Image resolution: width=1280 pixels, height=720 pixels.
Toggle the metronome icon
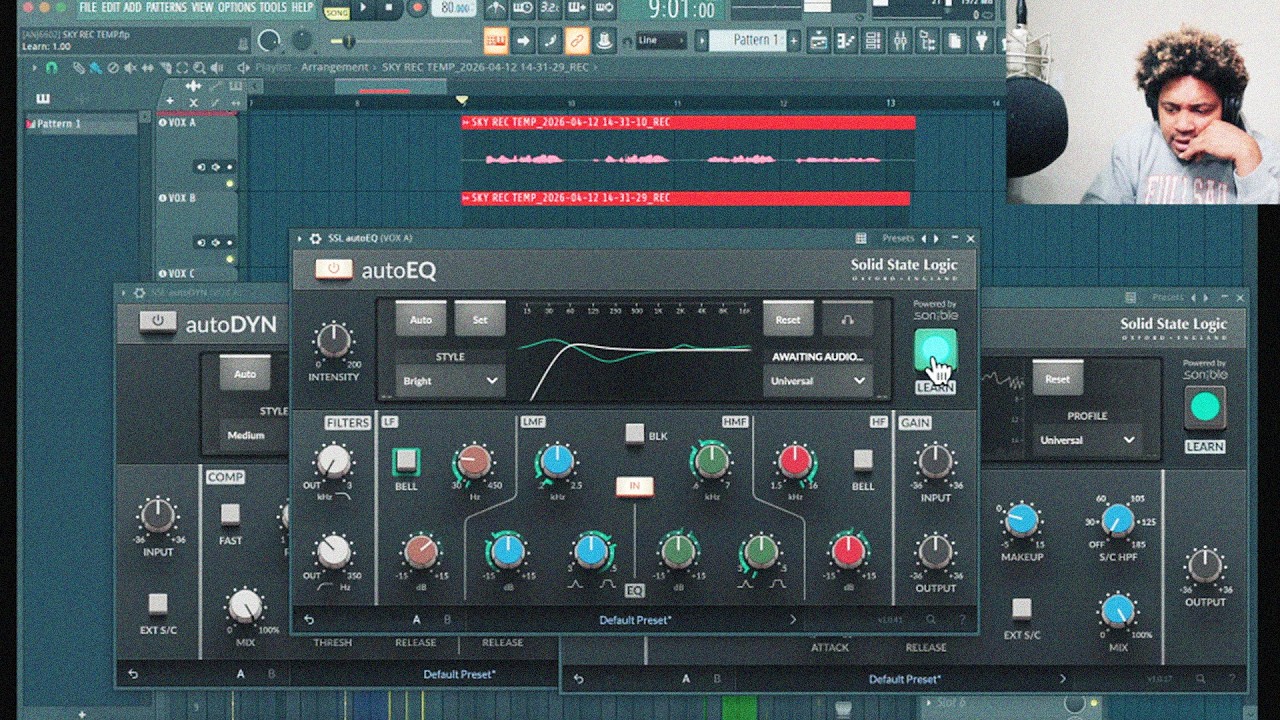(x=496, y=10)
